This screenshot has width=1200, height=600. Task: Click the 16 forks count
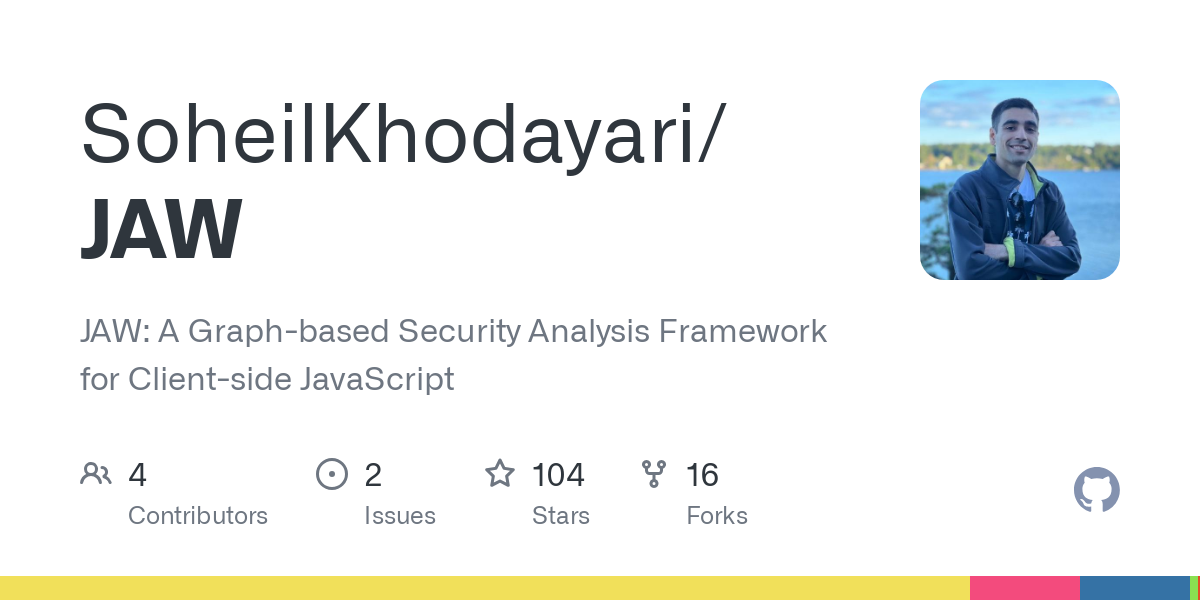coord(702,475)
